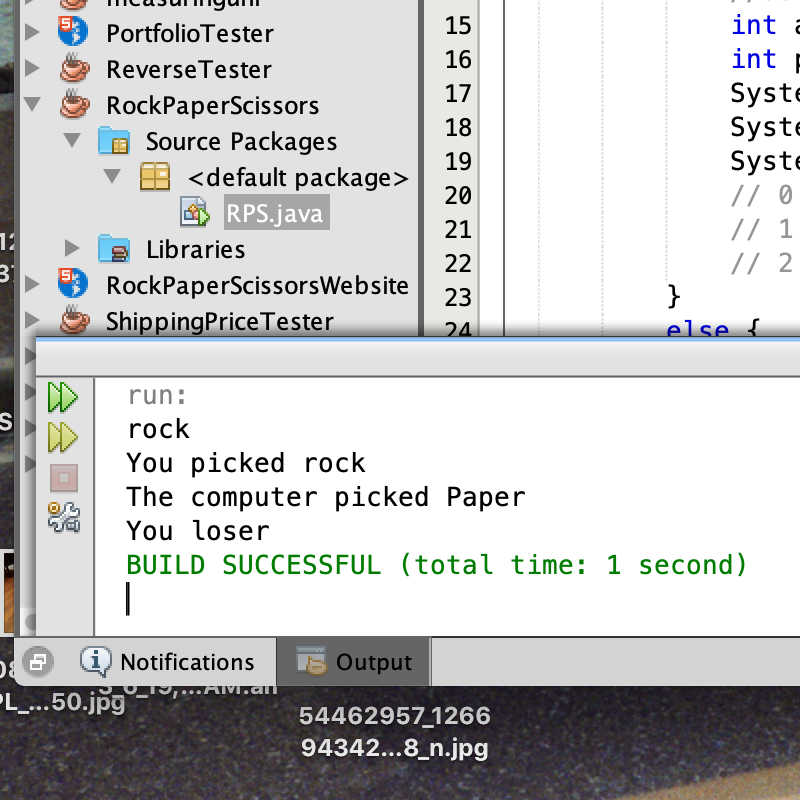Collapse the RockPaperScissors project node
800x800 pixels.
pos(32,105)
